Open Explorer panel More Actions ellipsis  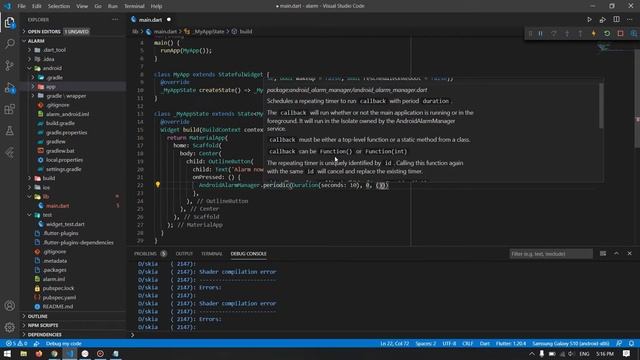coord(115,20)
